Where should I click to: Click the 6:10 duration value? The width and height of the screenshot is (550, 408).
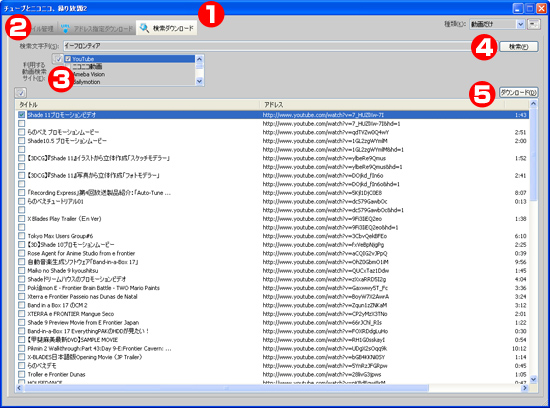pyautogui.click(x=521, y=236)
